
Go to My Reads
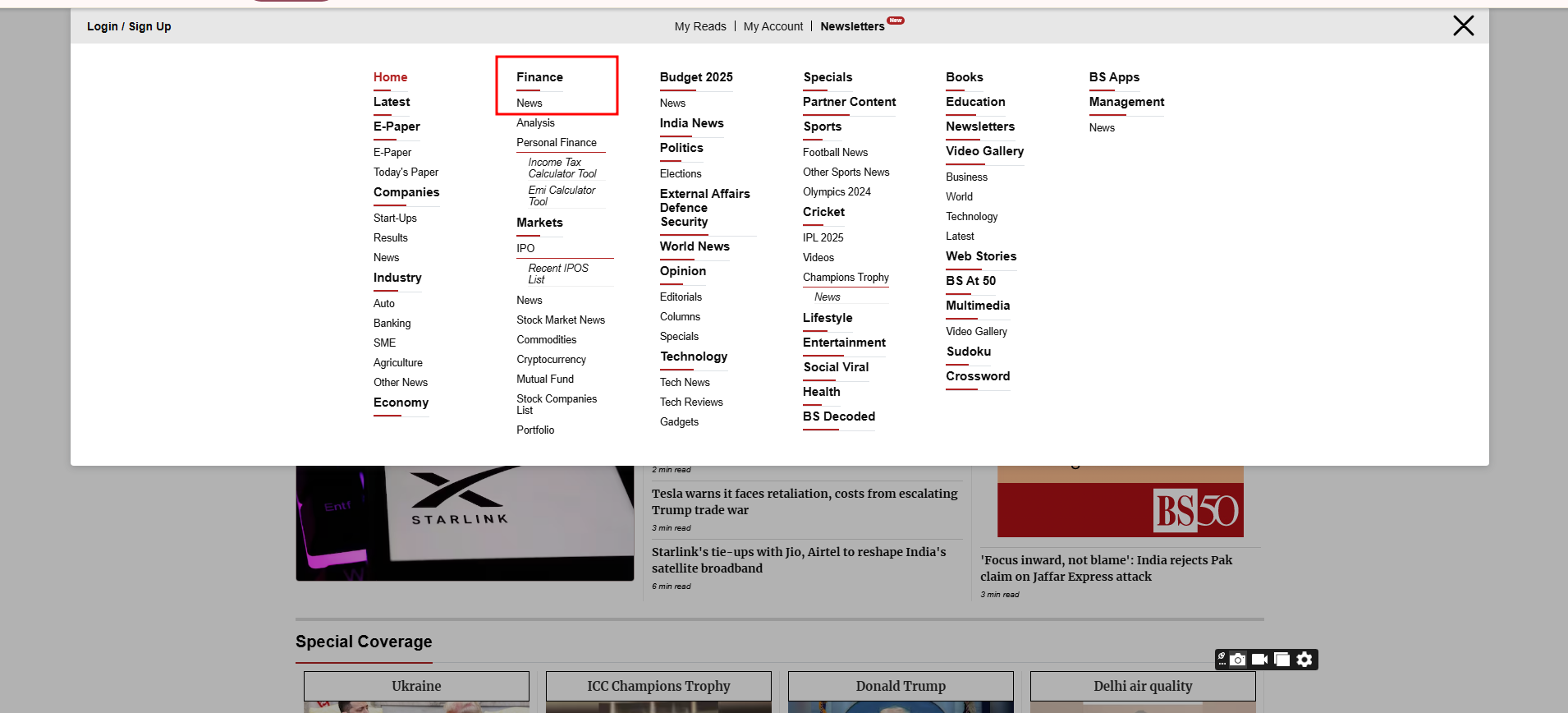click(699, 26)
